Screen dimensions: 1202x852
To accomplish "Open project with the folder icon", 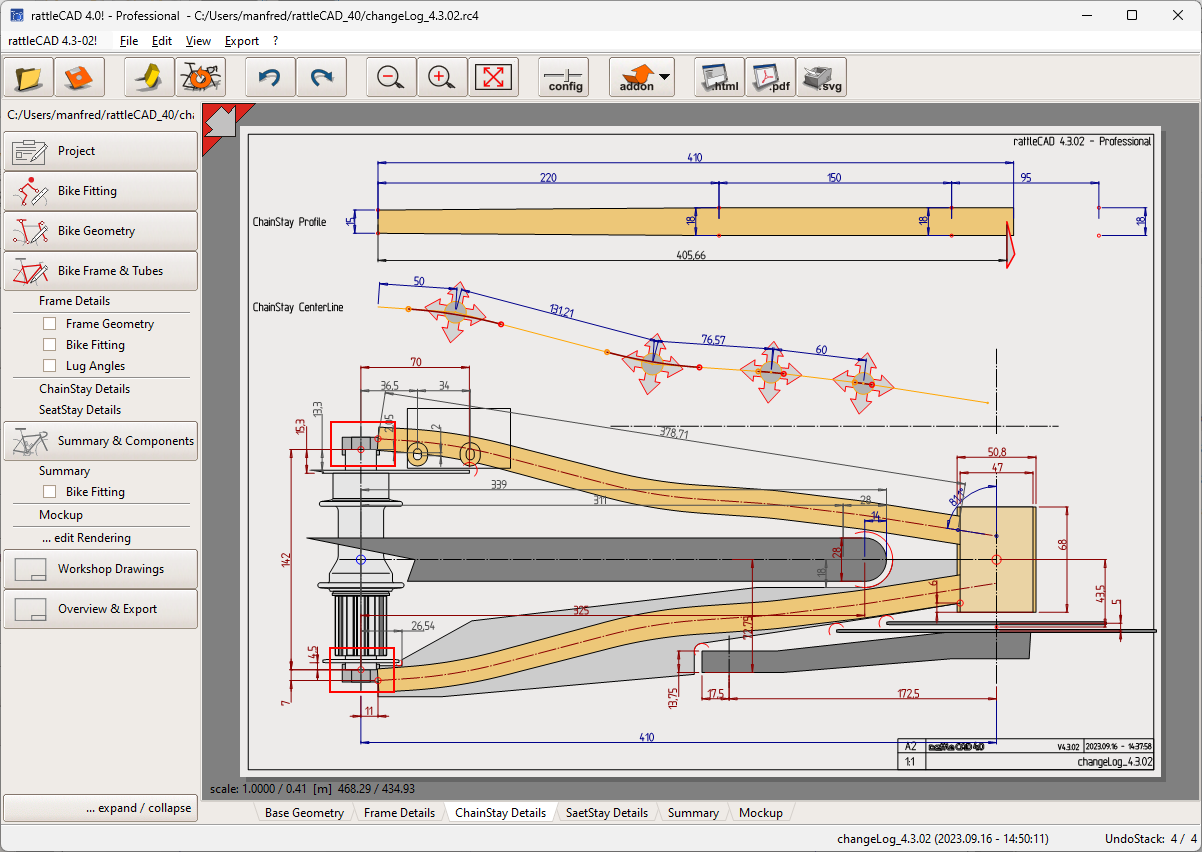I will coord(29,77).
